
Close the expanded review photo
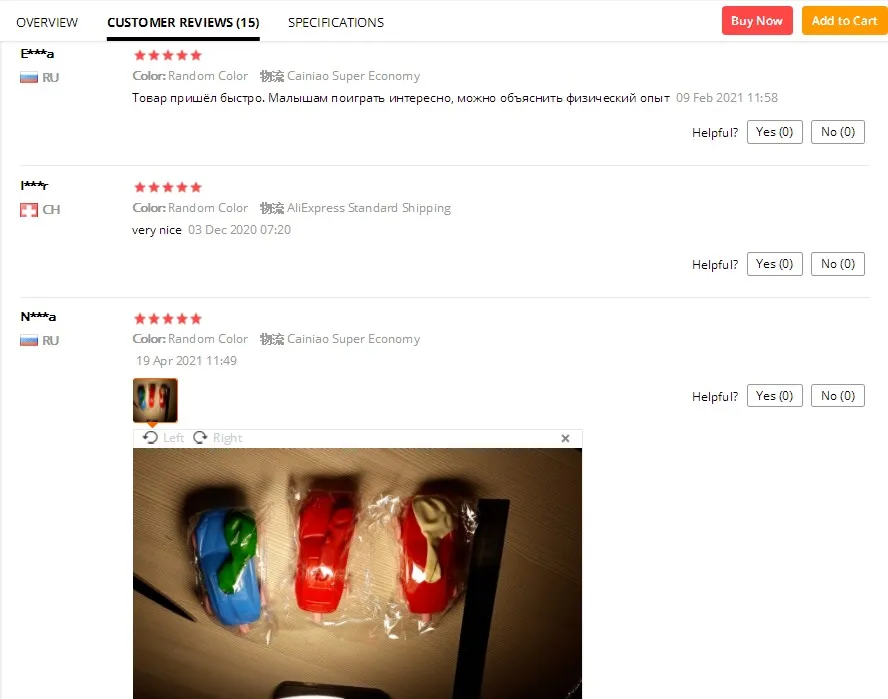pos(565,438)
